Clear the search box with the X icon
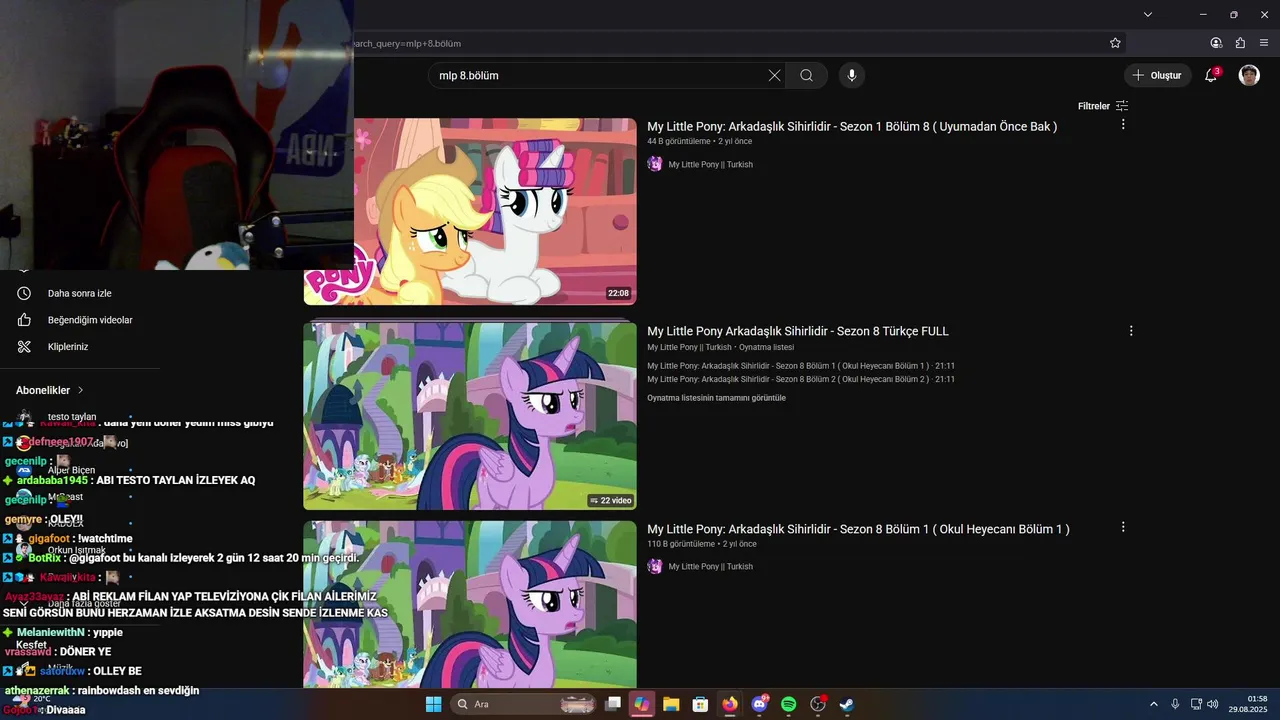Screen dimensions: 1280x720 tap(774, 75)
